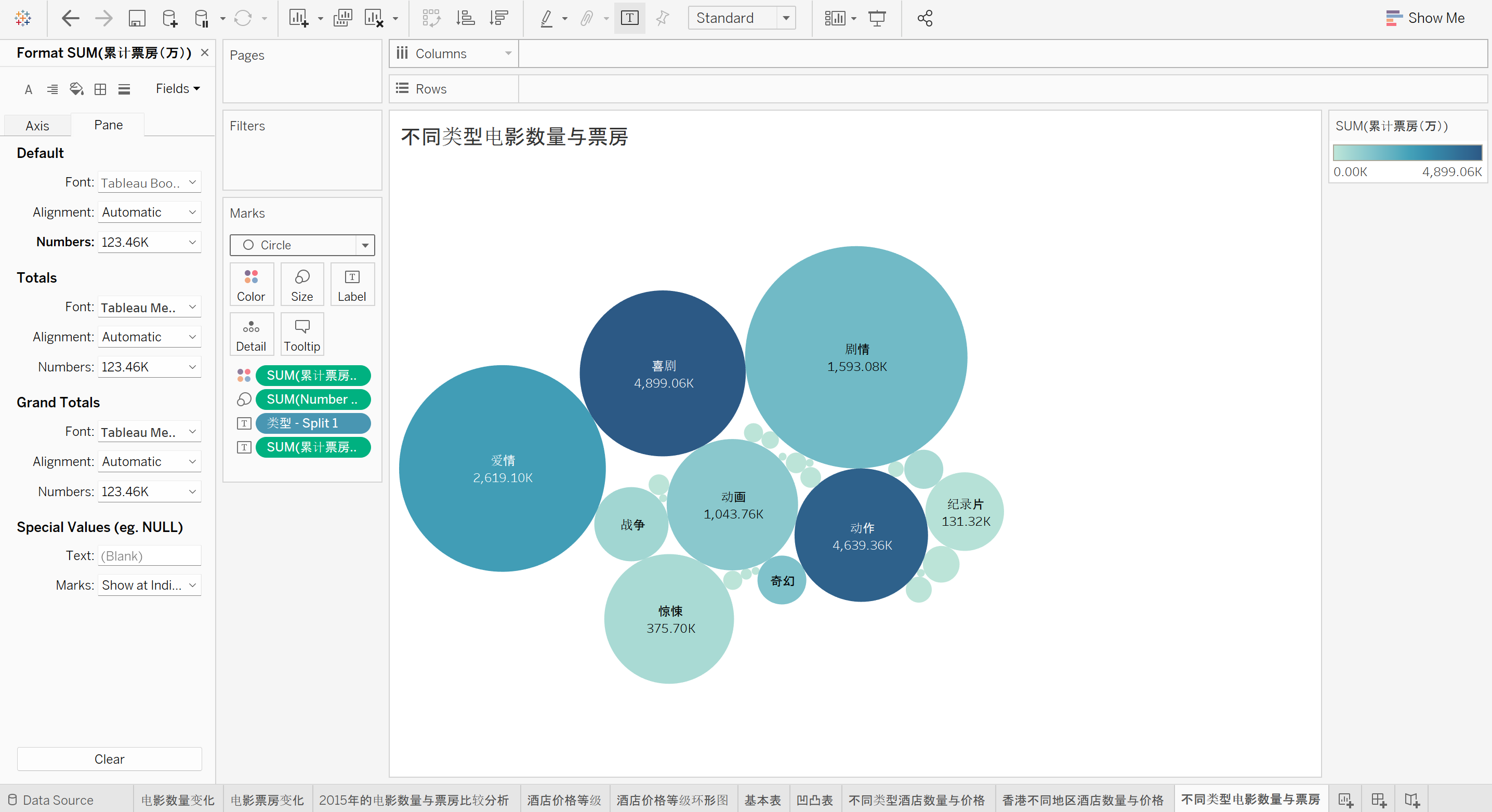Open the 基本表 worksheet tab
This screenshot has width=1492, height=812.
[x=762, y=800]
